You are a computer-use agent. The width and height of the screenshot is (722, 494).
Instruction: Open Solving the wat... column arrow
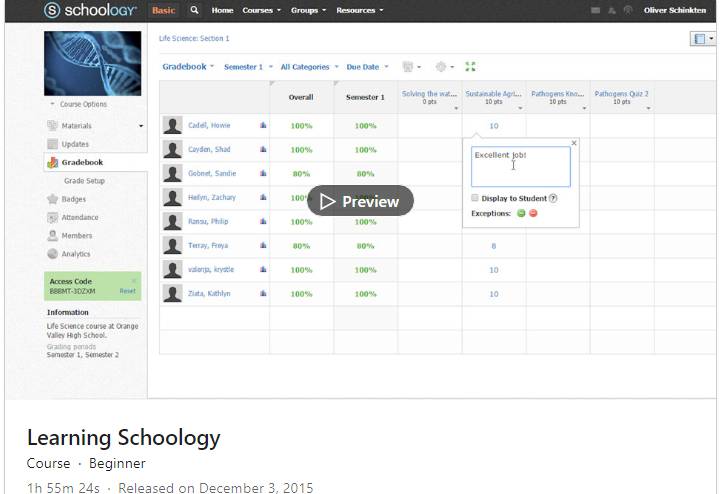point(456,108)
